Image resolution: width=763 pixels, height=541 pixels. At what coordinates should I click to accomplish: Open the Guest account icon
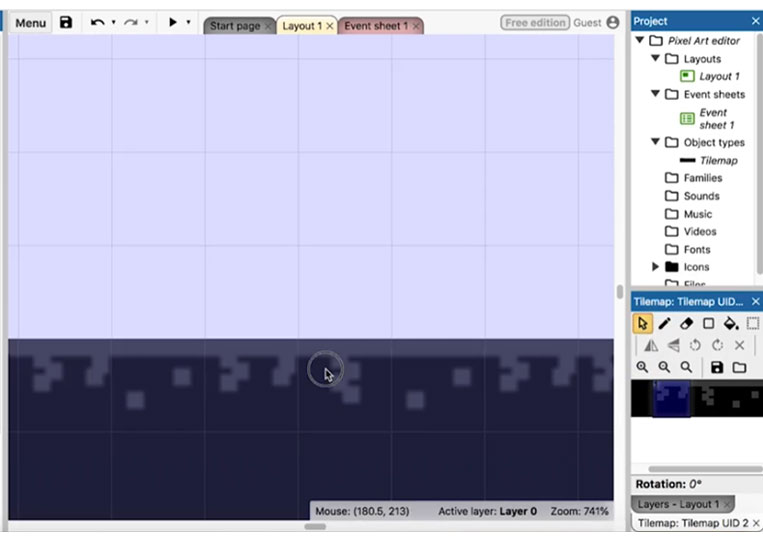click(613, 22)
